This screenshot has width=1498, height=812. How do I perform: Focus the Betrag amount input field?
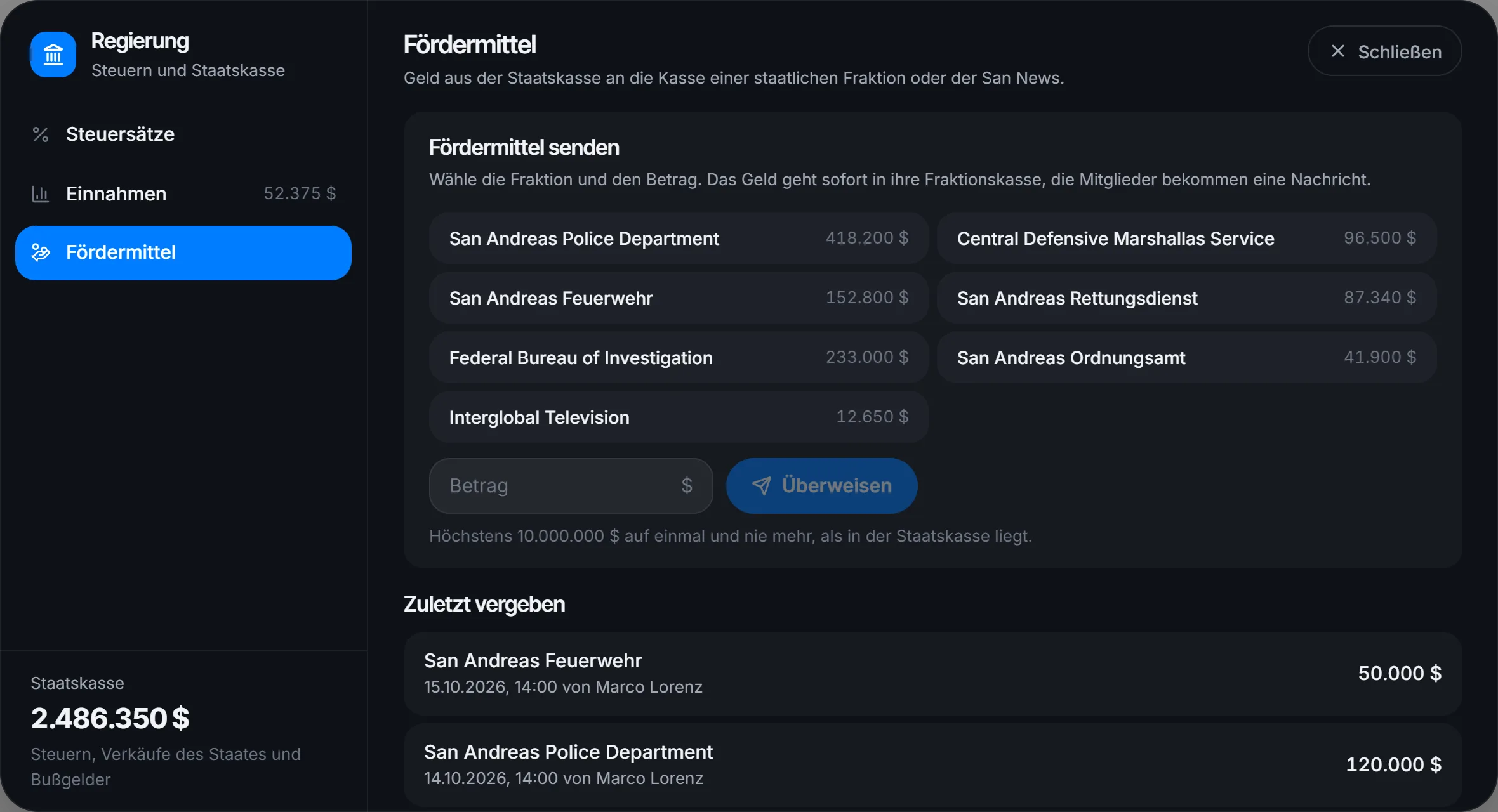[x=571, y=486]
